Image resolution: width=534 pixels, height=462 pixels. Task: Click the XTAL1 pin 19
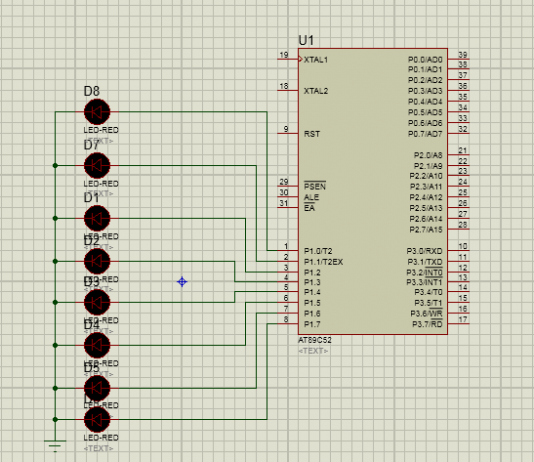[x=288, y=59]
